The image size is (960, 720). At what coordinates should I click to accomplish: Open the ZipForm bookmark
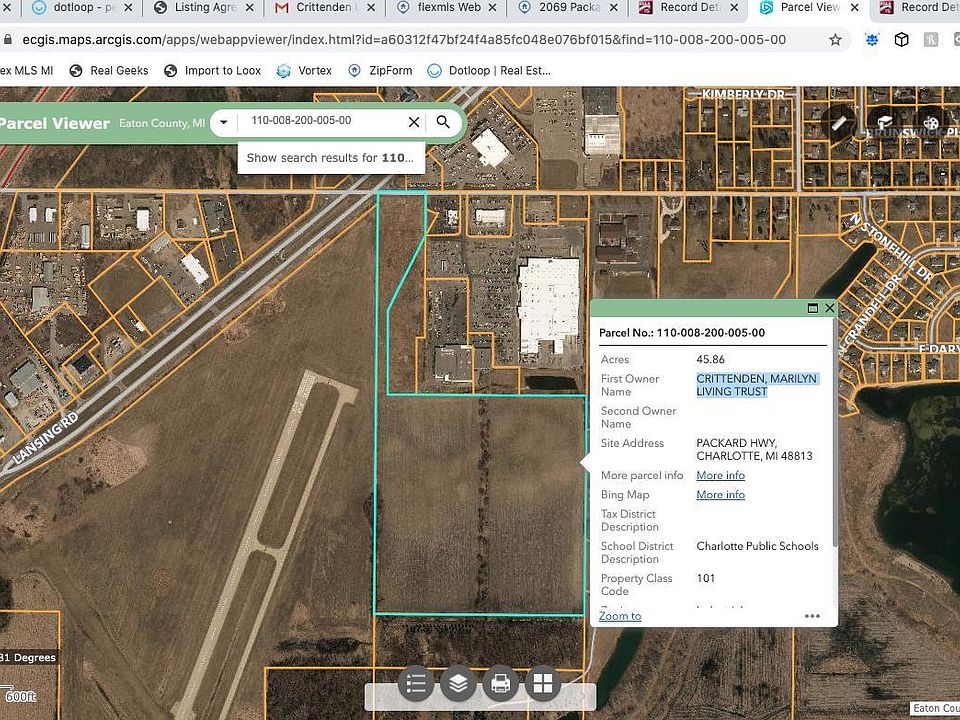click(380, 70)
